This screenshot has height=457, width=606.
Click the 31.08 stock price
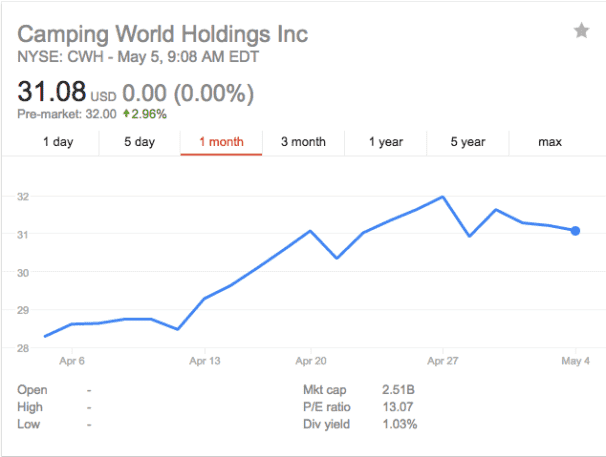point(52,93)
